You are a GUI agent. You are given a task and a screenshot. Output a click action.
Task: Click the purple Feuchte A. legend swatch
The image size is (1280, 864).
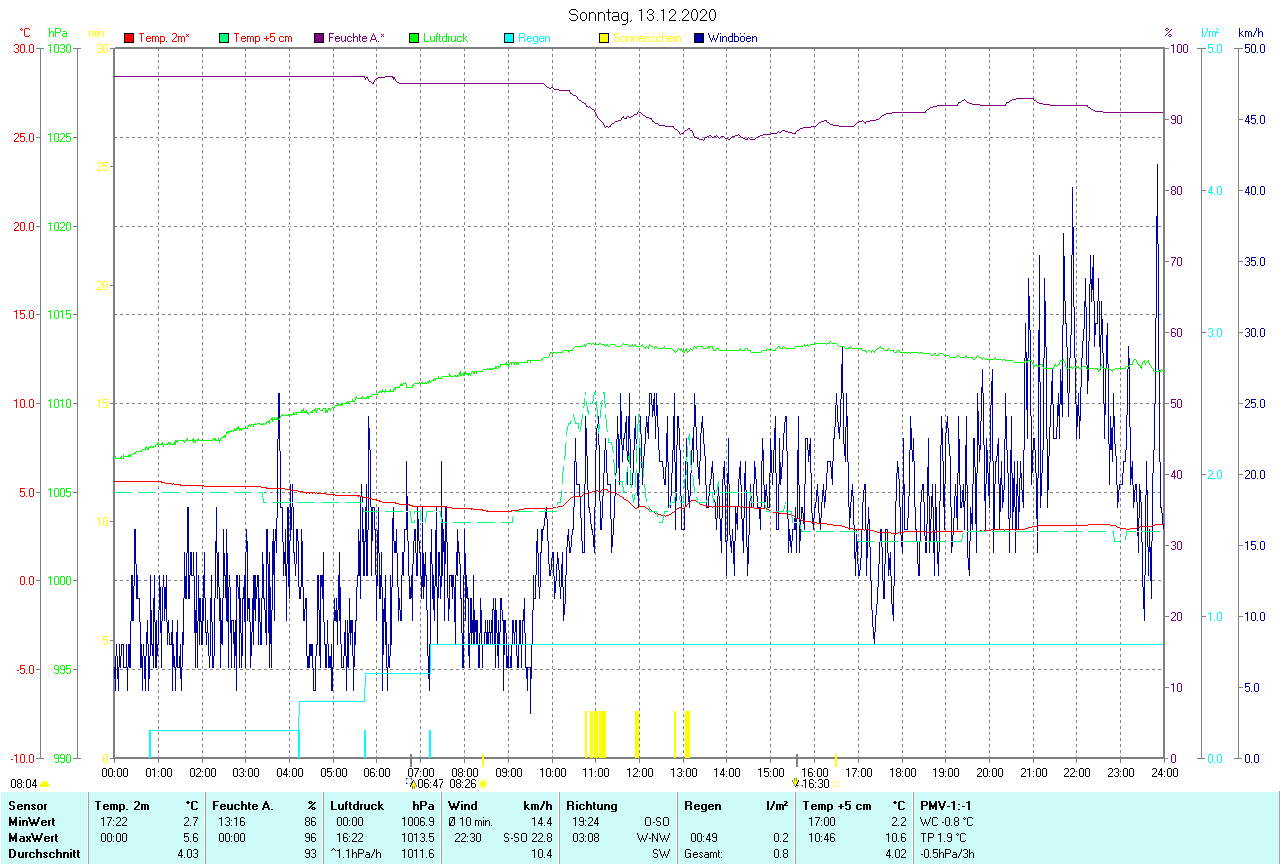tap(319, 38)
